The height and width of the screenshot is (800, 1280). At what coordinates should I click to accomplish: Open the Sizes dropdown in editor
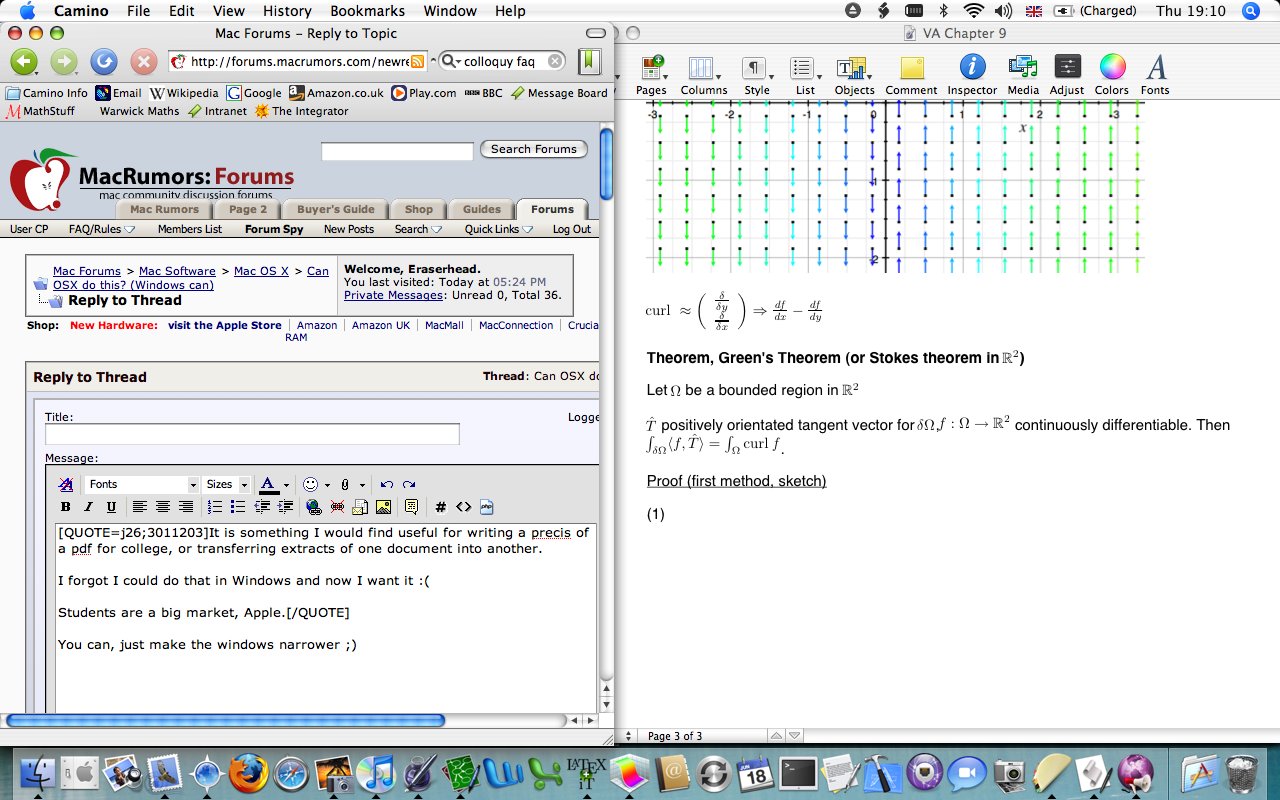click(226, 484)
